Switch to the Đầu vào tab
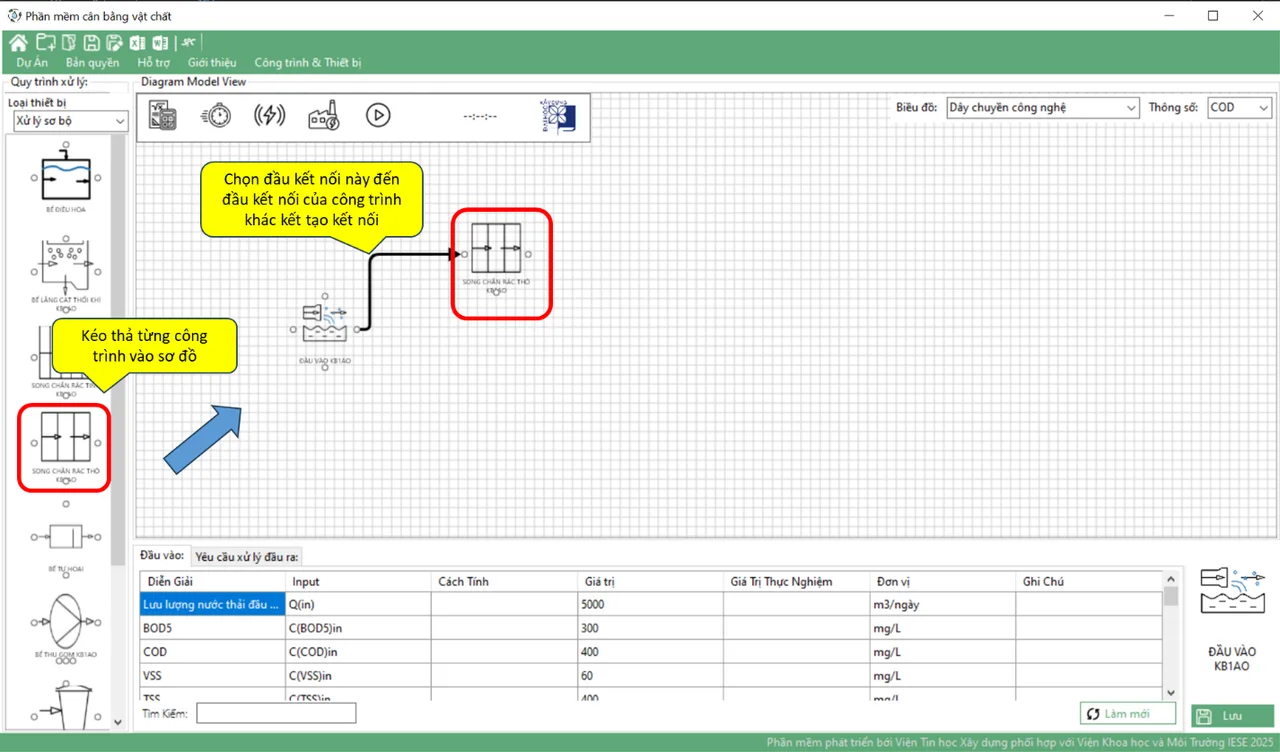This screenshot has height=752, width=1280. point(162,555)
